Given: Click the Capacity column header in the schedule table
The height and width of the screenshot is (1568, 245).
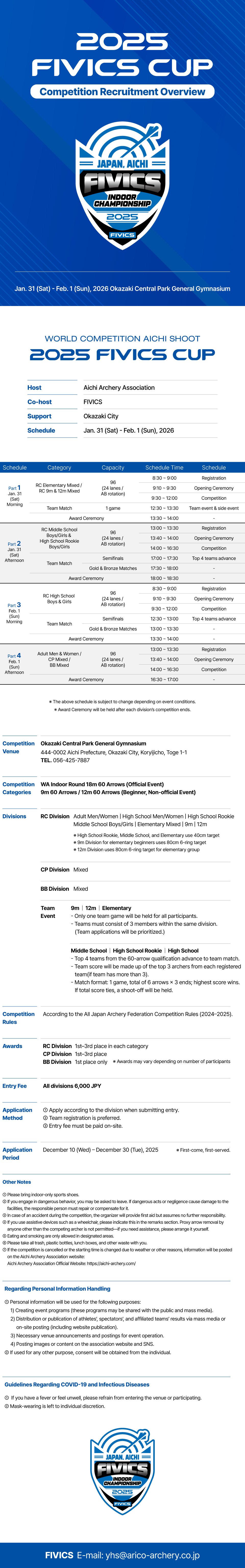Looking at the screenshot, I should [113, 467].
